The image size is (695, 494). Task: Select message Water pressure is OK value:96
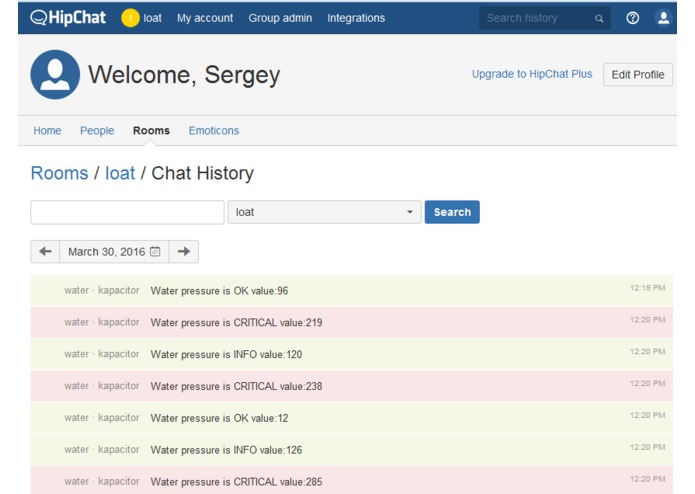click(351, 291)
